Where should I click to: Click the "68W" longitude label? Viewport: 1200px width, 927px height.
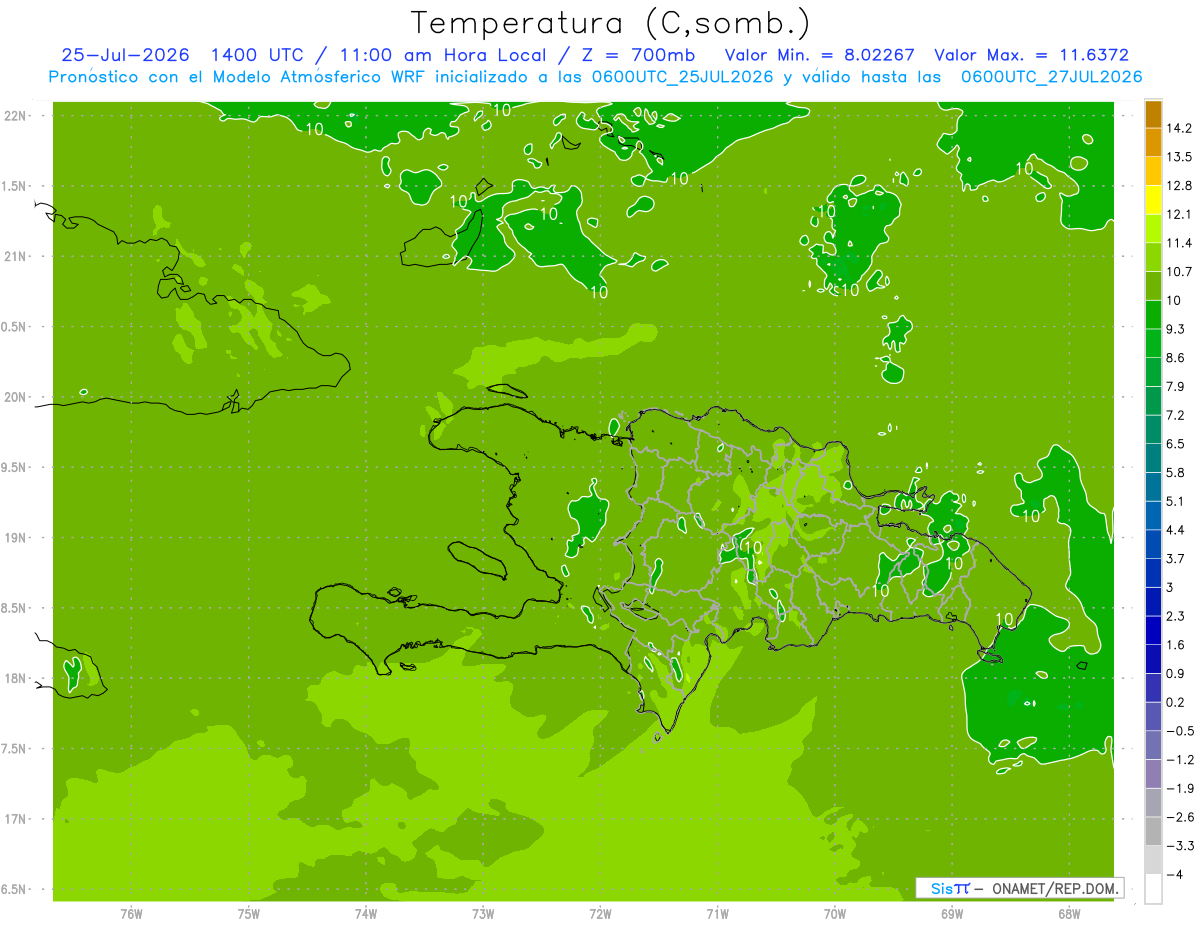[x=1068, y=913]
